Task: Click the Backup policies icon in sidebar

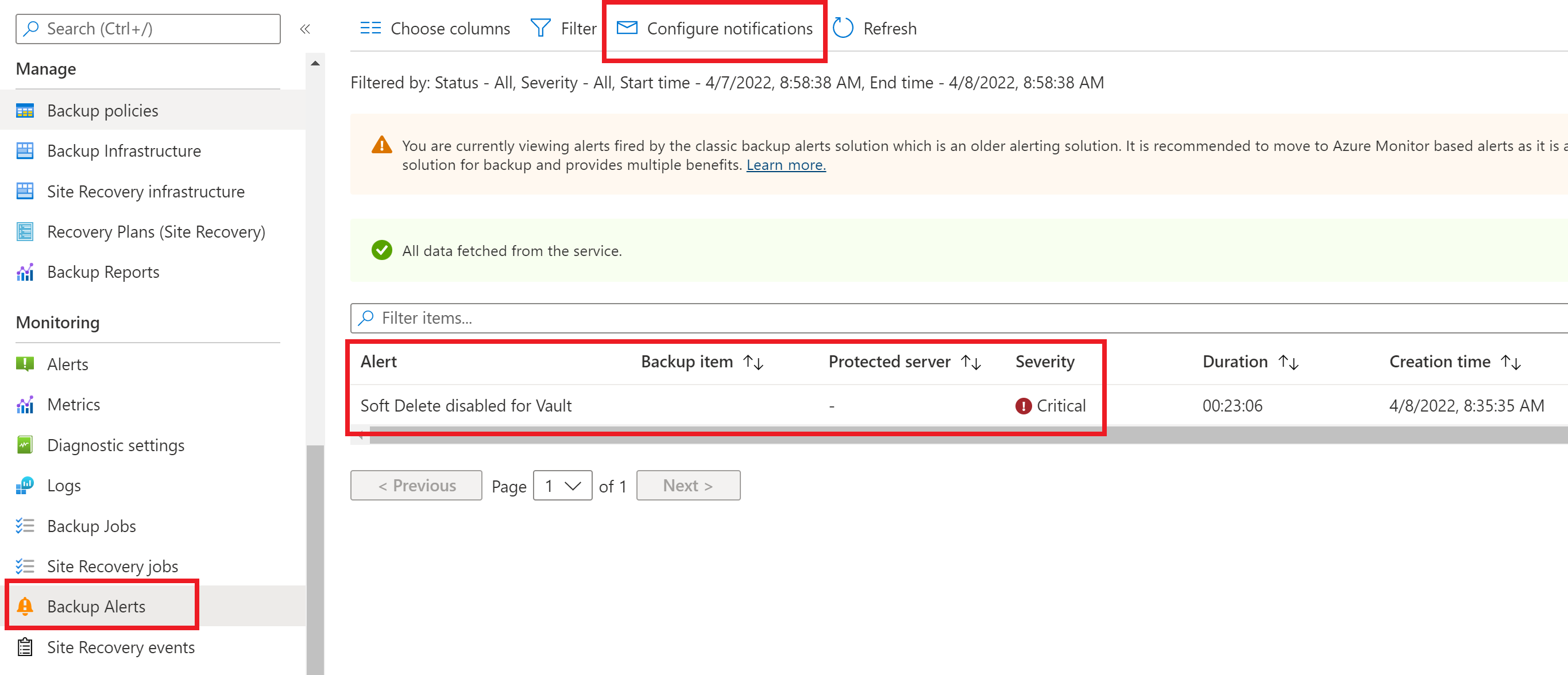Action: click(25, 111)
